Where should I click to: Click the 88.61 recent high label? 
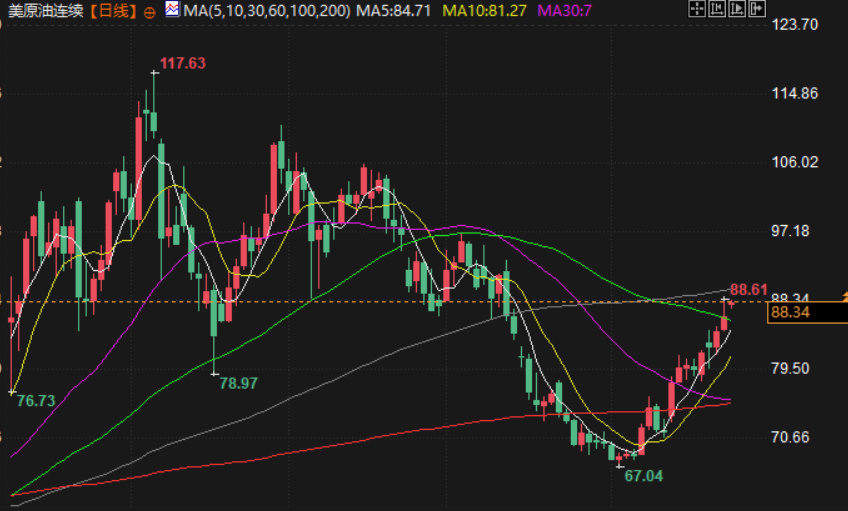pos(748,290)
